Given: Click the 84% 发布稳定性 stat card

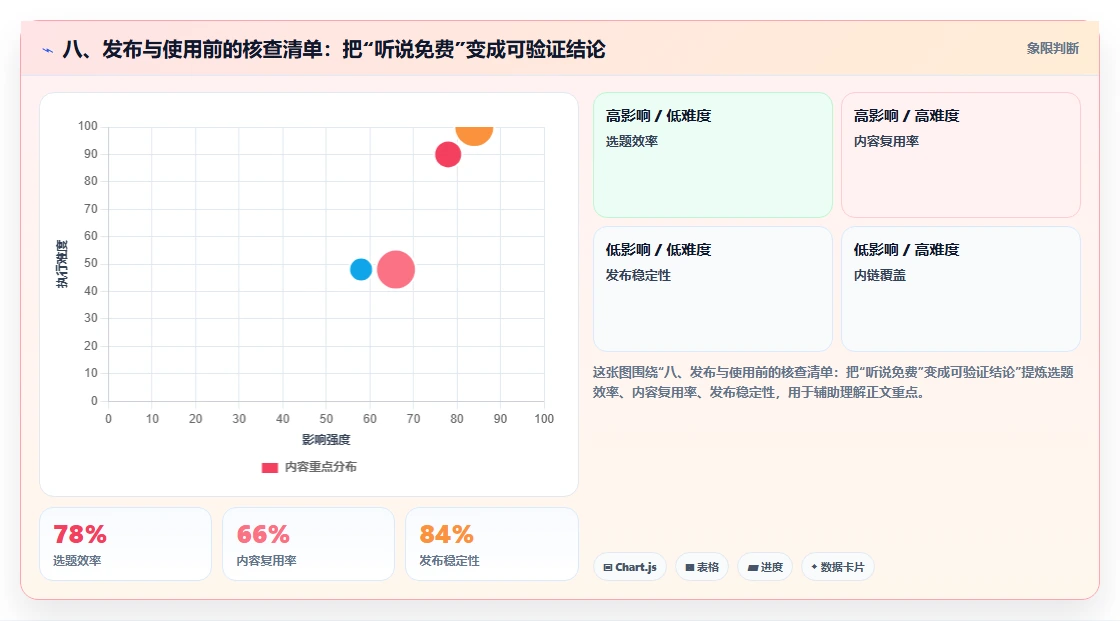Looking at the screenshot, I should (x=491, y=544).
